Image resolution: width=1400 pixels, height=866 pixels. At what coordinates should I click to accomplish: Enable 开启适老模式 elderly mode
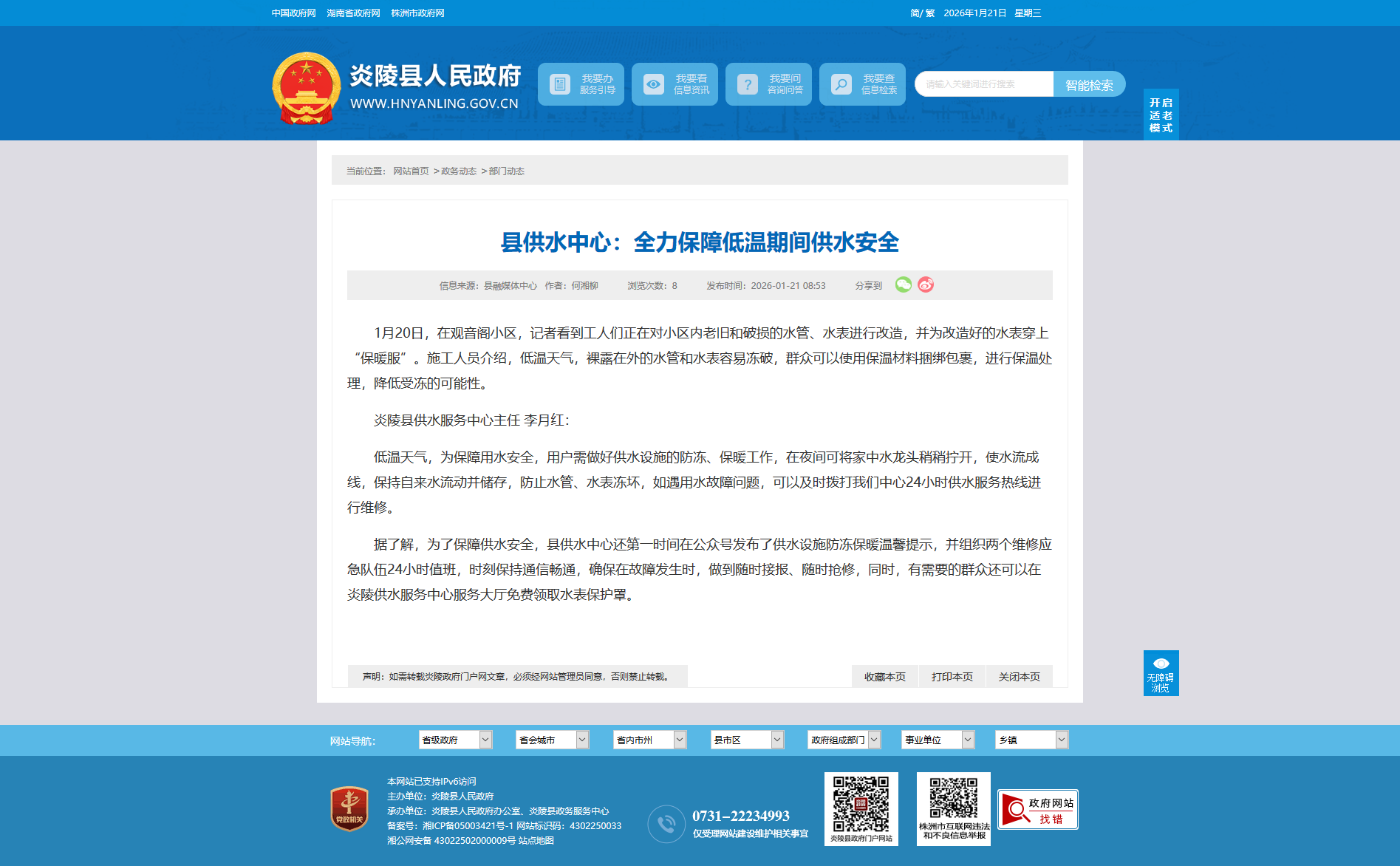(x=1161, y=115)
